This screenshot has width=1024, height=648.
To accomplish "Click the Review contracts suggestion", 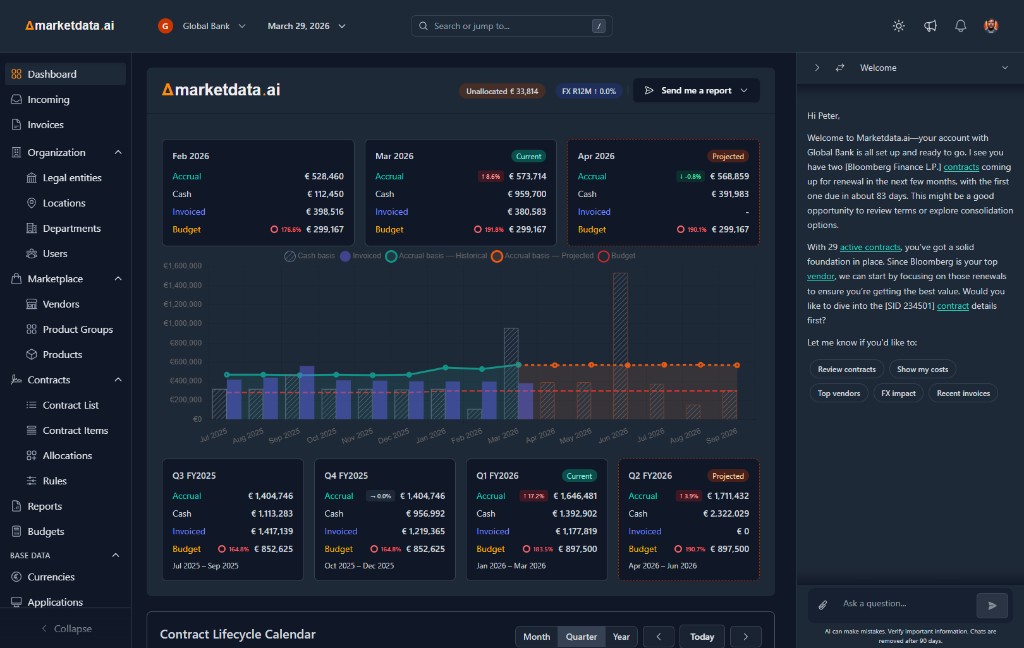I will pyautogui.click(x=846, y=369).
